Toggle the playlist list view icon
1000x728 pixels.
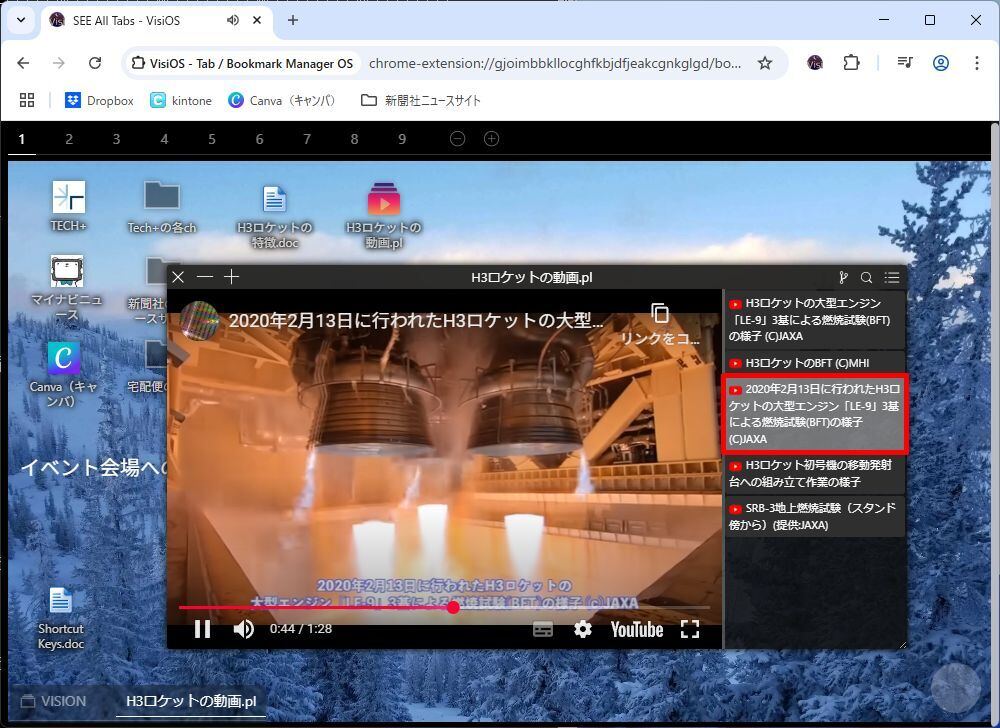pos(892,277)
